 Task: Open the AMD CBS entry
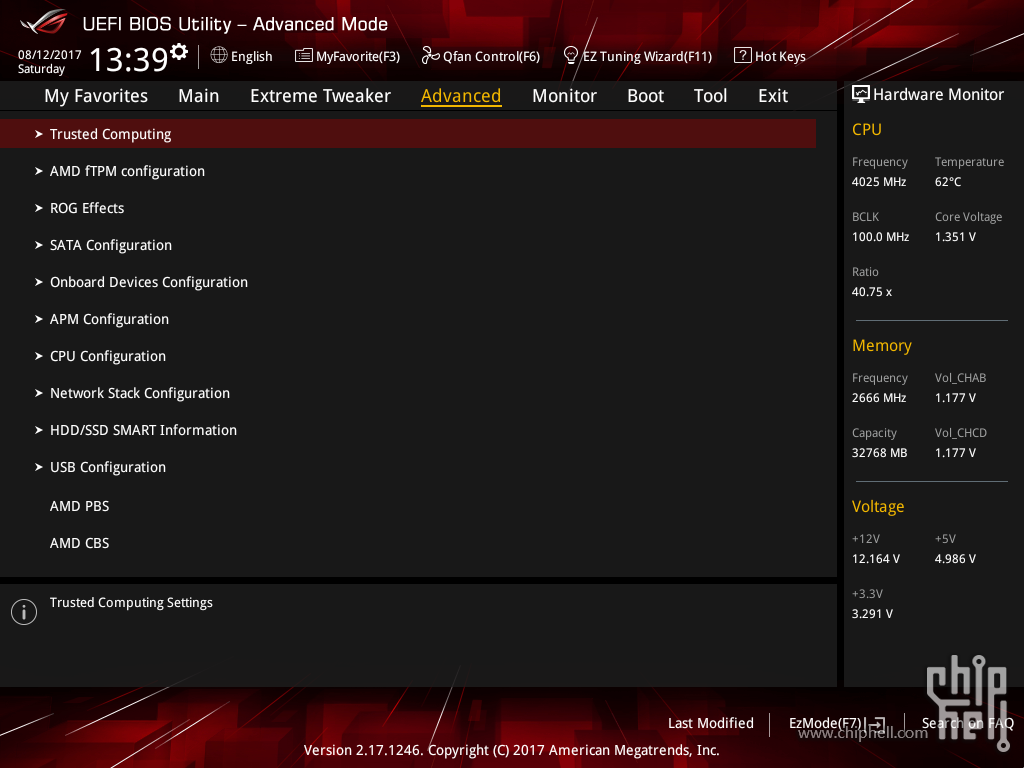coord(80,543)
